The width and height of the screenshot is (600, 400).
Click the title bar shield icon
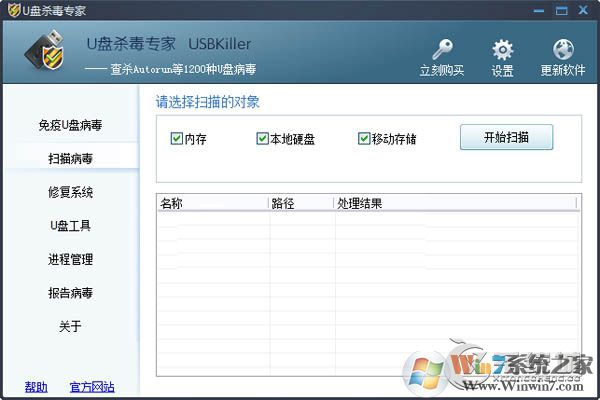[x=14, y=10]
